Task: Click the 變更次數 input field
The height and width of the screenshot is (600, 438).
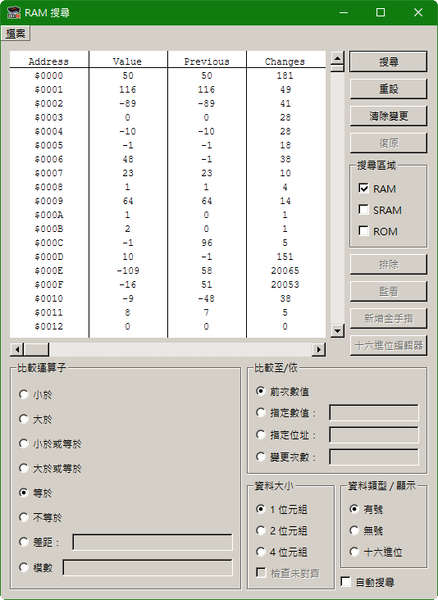Action: pyautogui.click(x=374, y=457)
